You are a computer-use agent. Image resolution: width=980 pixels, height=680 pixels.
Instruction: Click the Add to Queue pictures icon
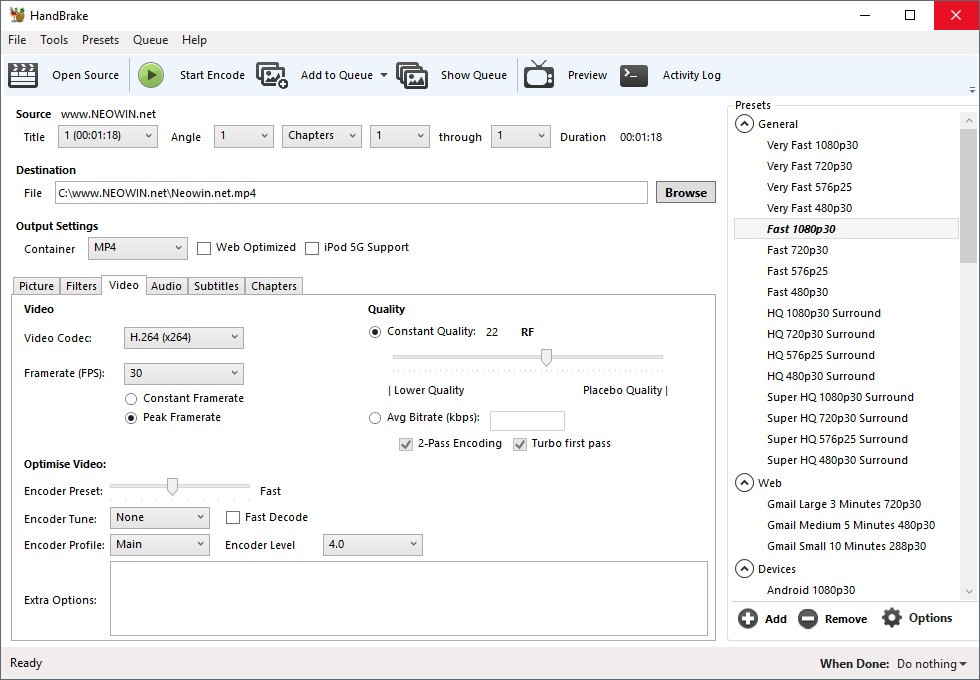pyautogui.click(x=272, y=75)
